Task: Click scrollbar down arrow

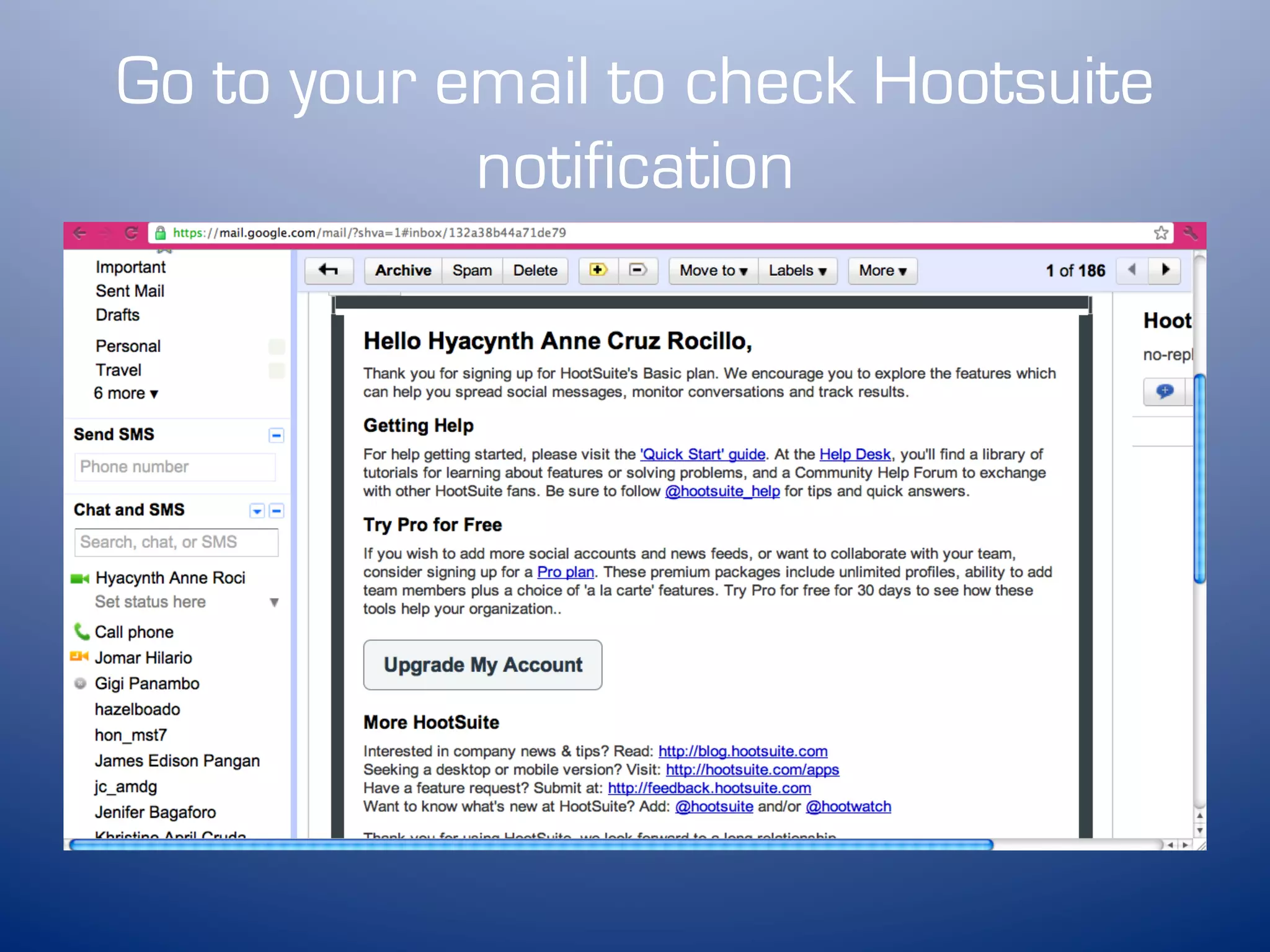Action: coord(1199,831)
